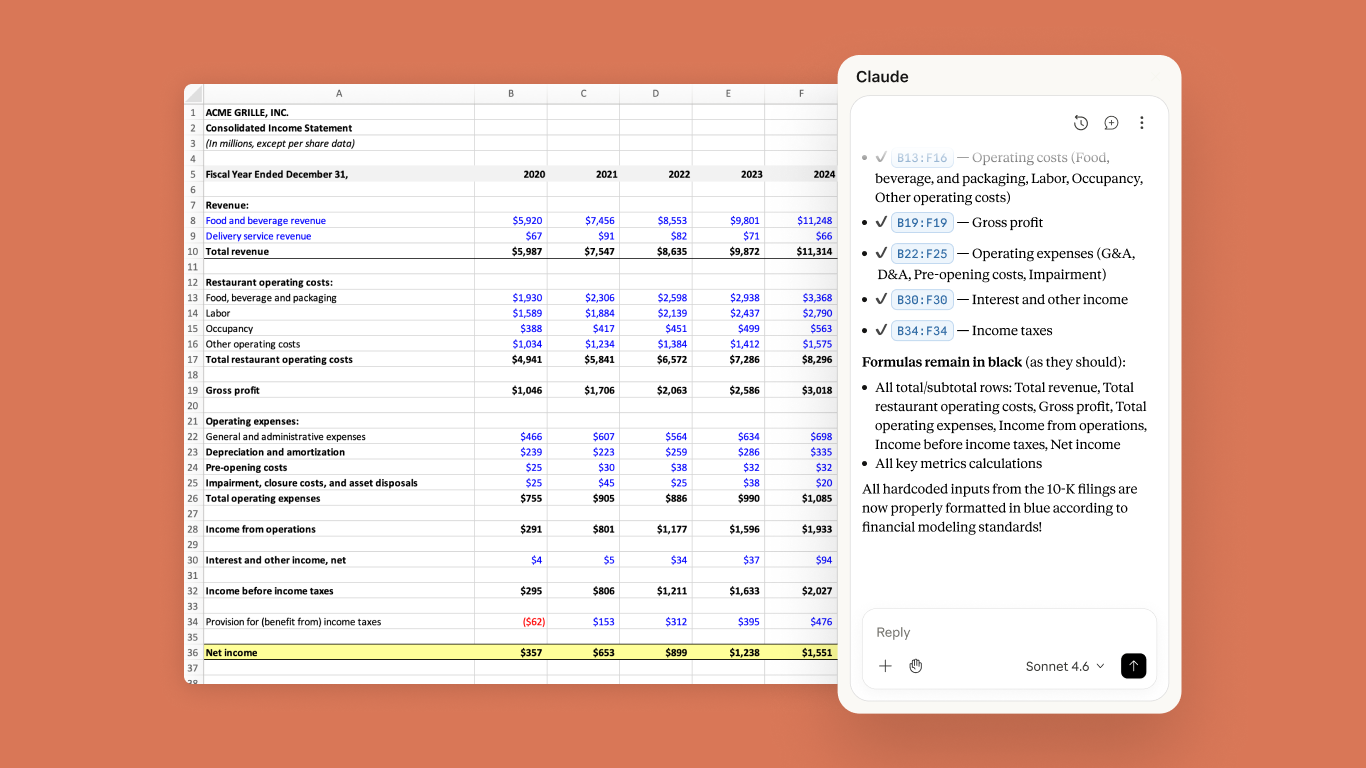The height and width of the screenshot is (768, 1366).
Task: Click the plus attach icon below Reply
Action: [x=885, y=666]
